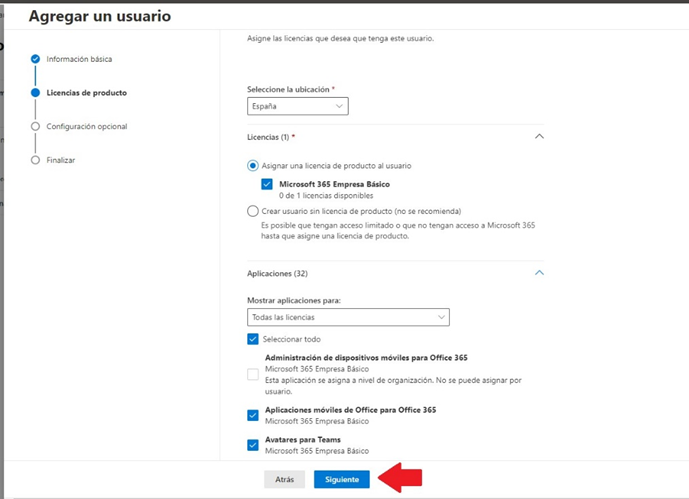Uncheck Aplicaciones móviles de Office checkbox
This screenshot has height=499, width=689.
[253, 415]
